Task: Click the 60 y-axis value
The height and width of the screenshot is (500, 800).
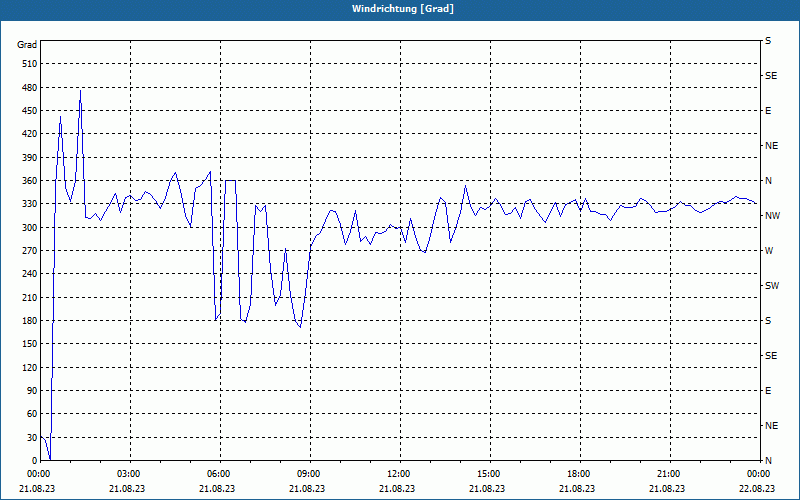Action: [x=32, y=413]
